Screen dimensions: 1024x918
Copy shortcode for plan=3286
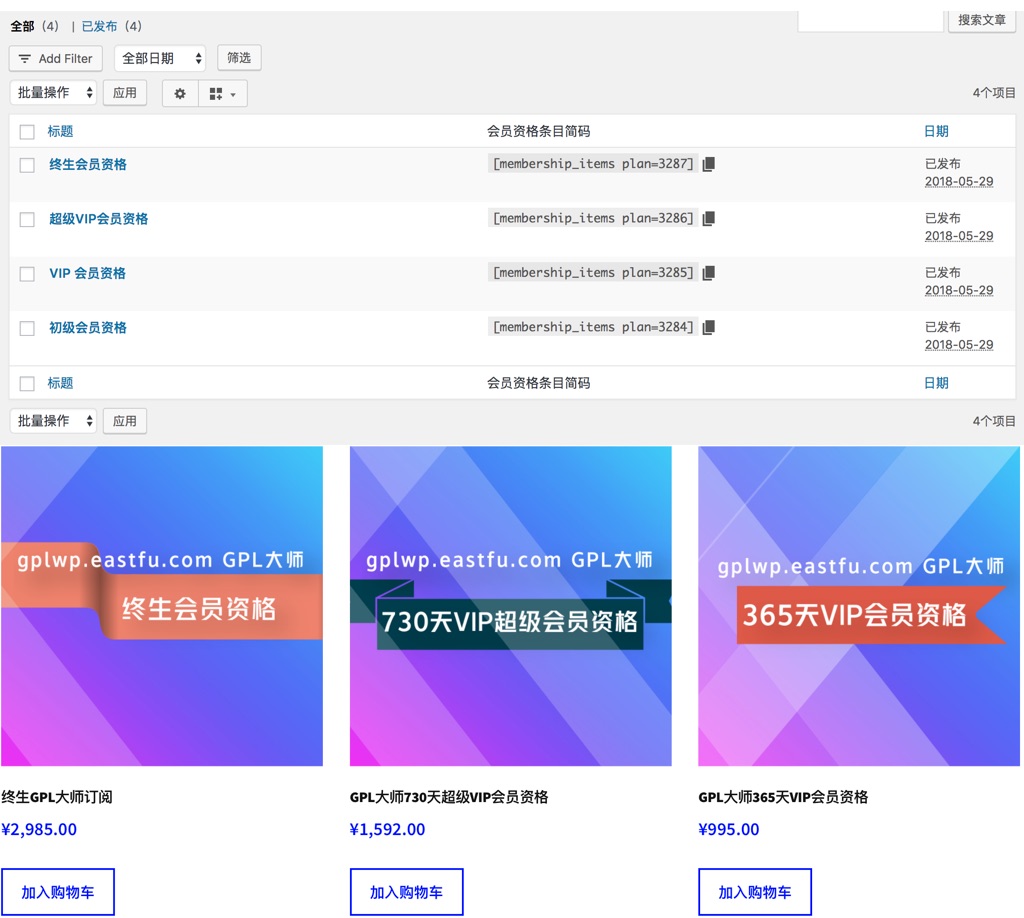tap(709, 218)
